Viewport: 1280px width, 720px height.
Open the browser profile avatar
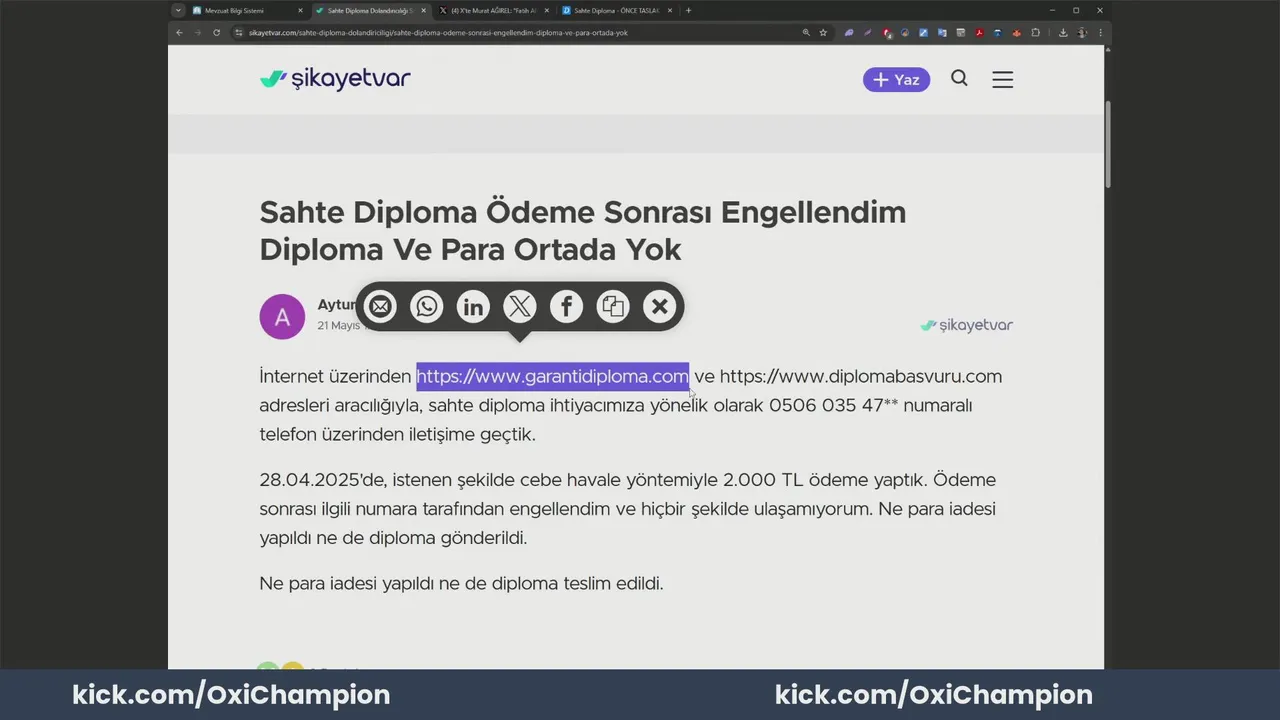1082,32
